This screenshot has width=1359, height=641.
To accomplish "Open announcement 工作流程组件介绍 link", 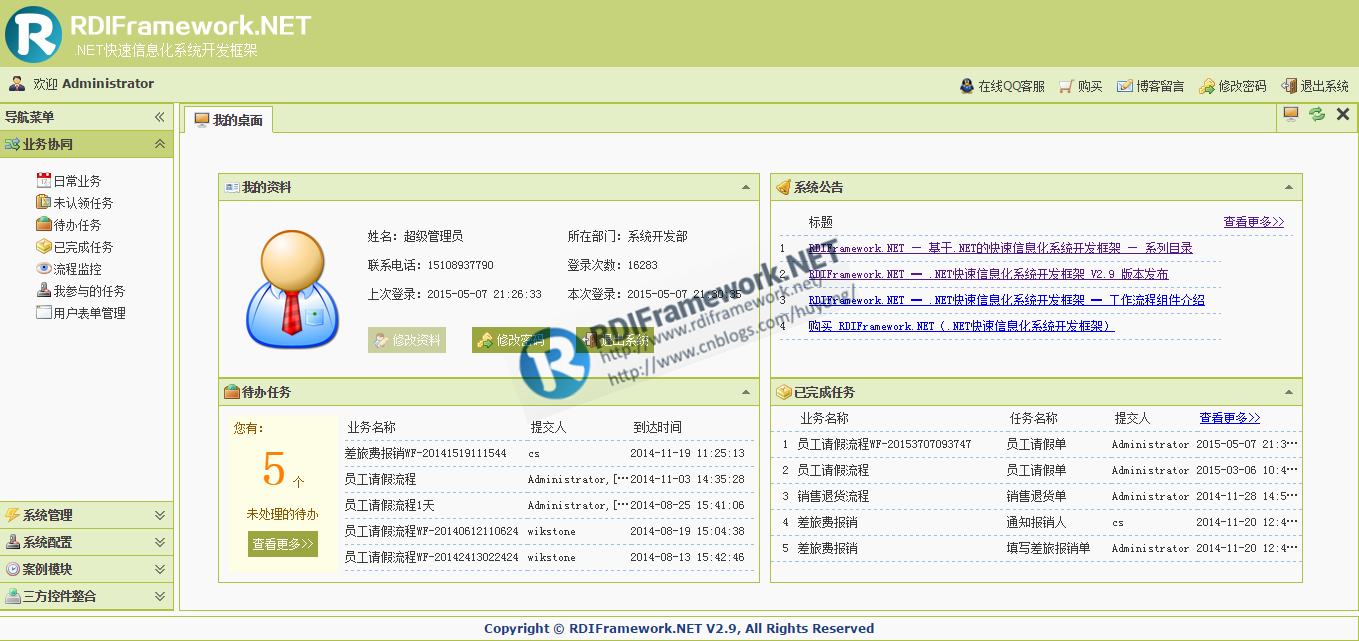I will coord(1006,300).
